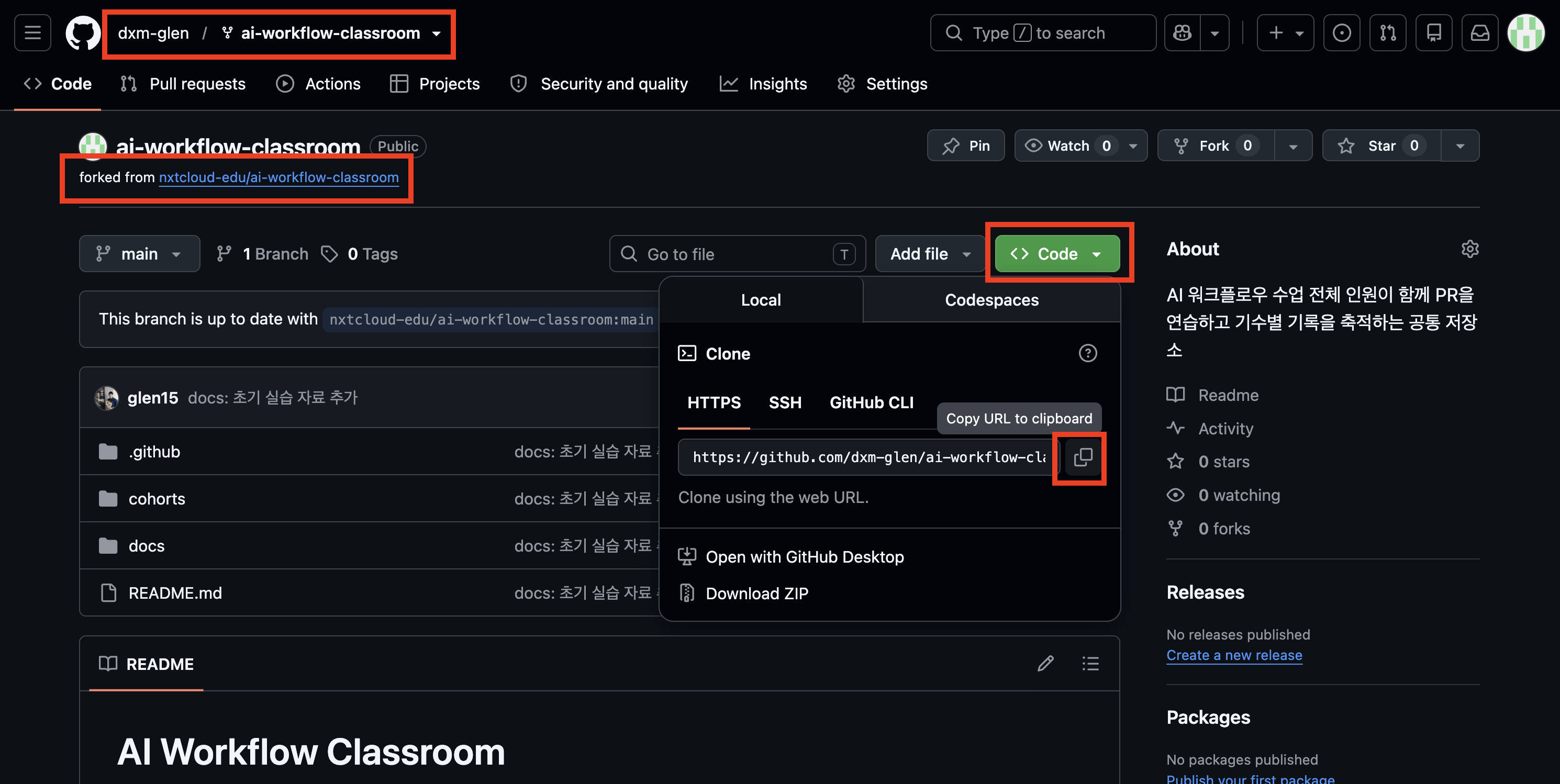The image size is (1560, 784).
Task: Click the glen15 author name link
Action: [x=153, y=398]
